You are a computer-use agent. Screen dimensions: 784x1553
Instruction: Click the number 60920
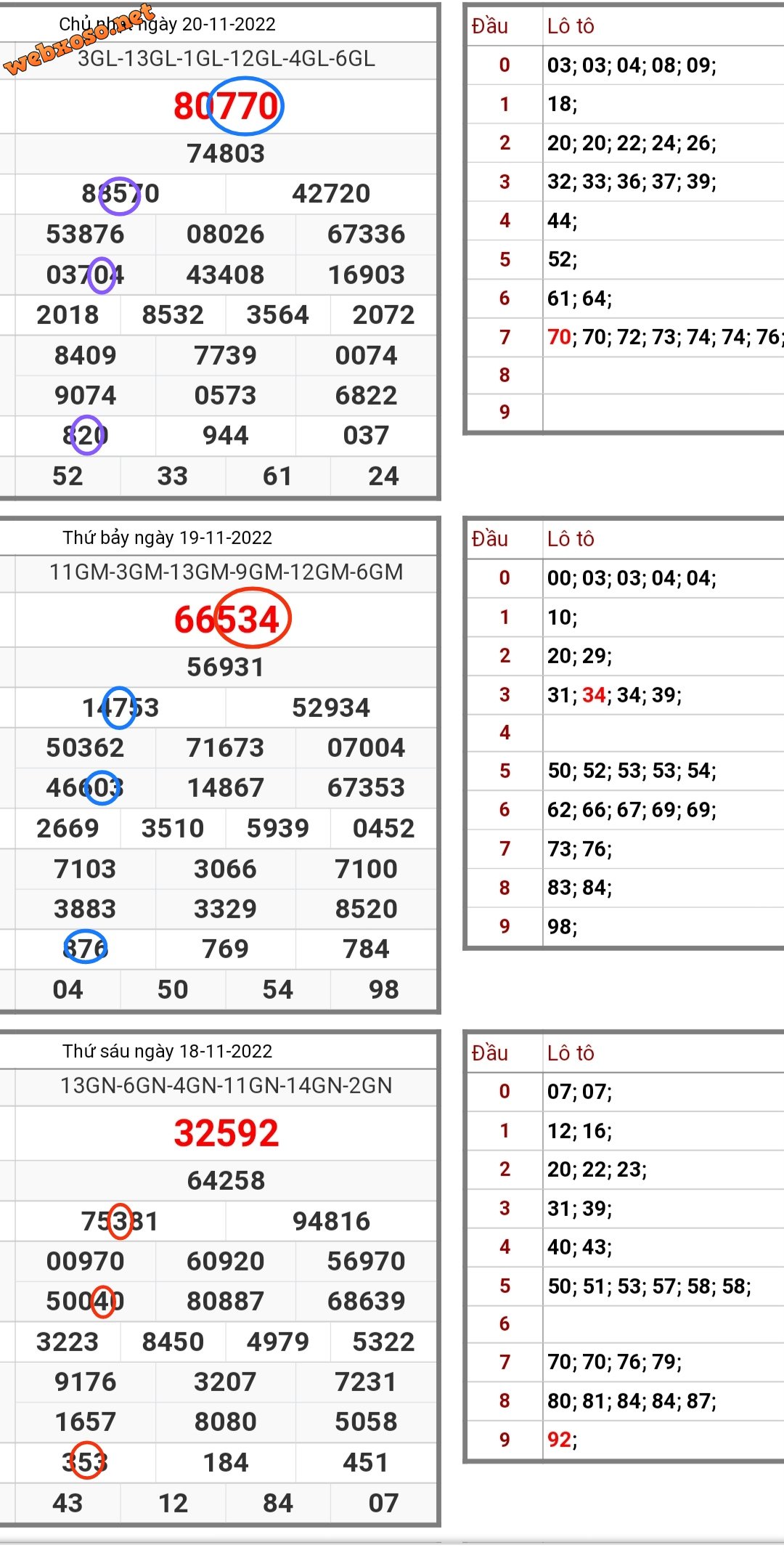[226, 1261]
